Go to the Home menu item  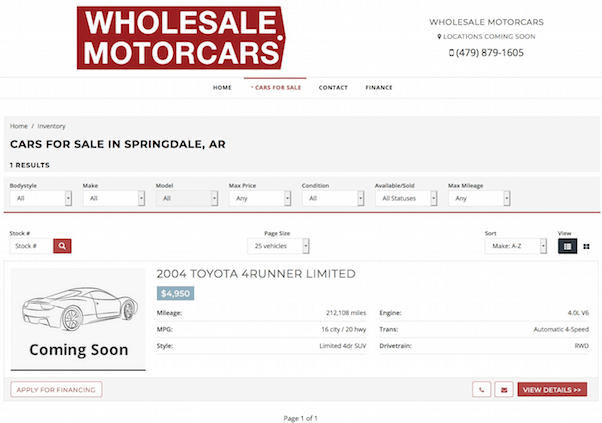tap(222, 88)
